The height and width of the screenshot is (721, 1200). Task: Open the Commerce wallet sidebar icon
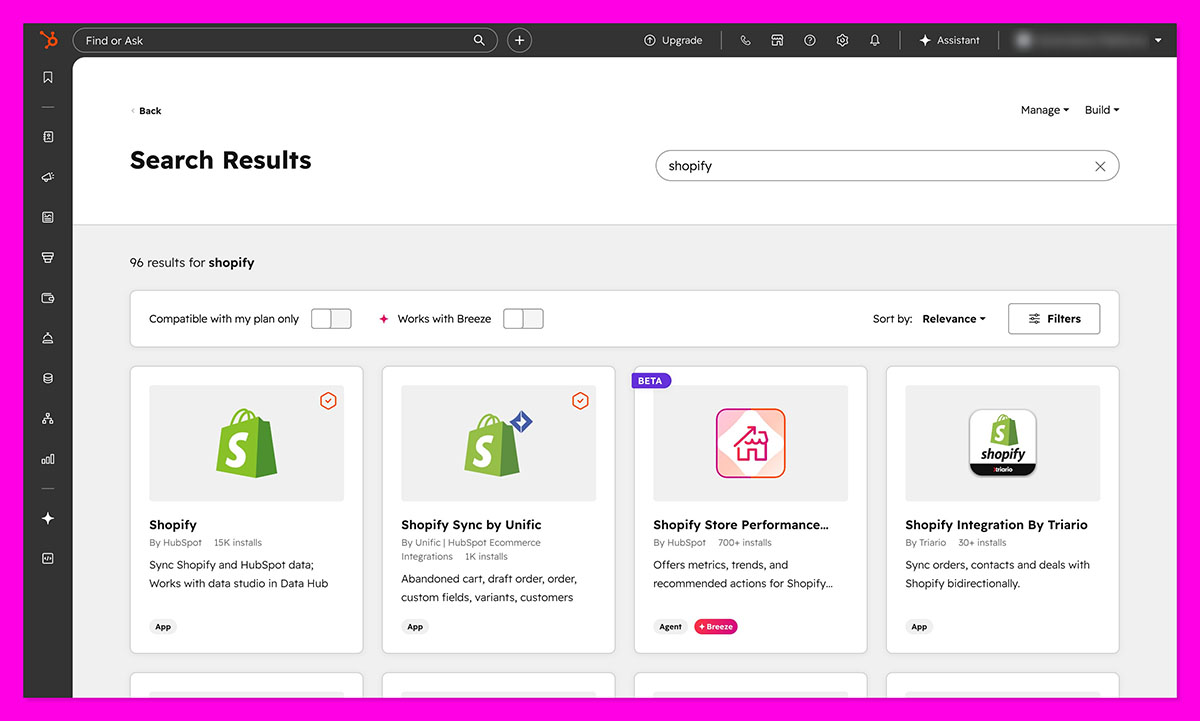[48, 298]
